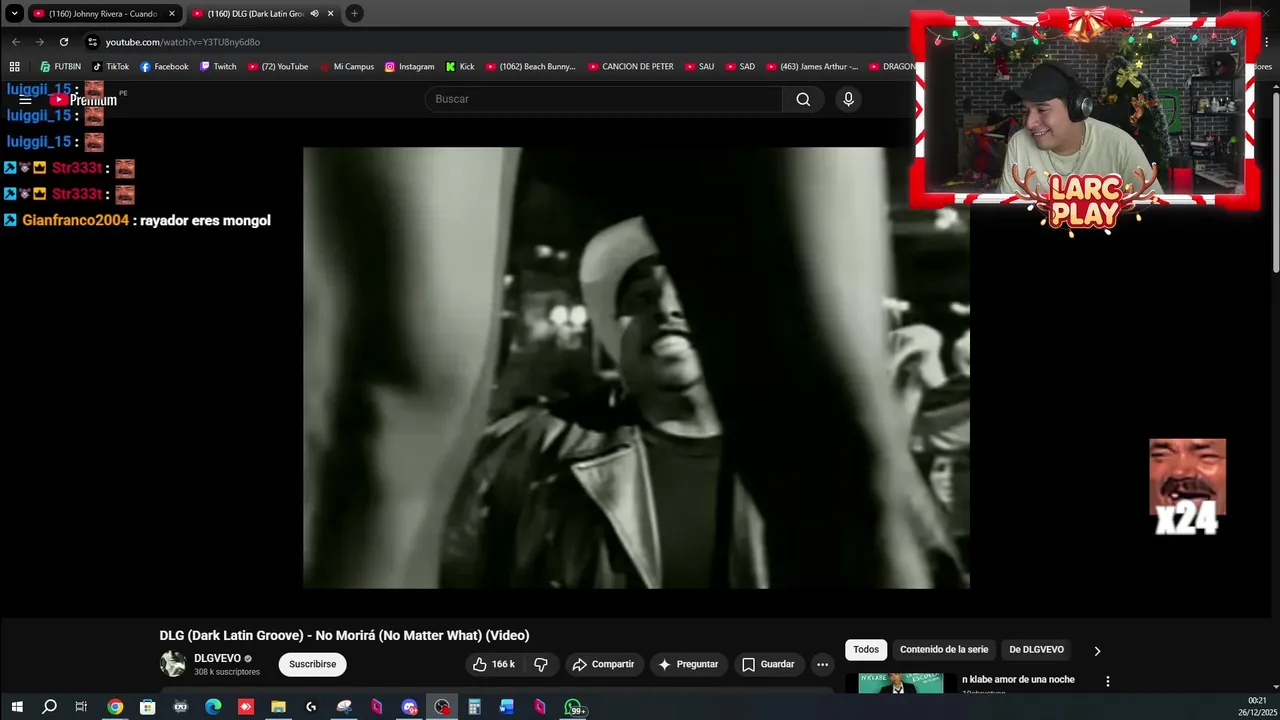This screenshot has width=1280, height=720.
Task: Open the CANCION DE PETER bookmark
Action: click(x=630, y=66)
